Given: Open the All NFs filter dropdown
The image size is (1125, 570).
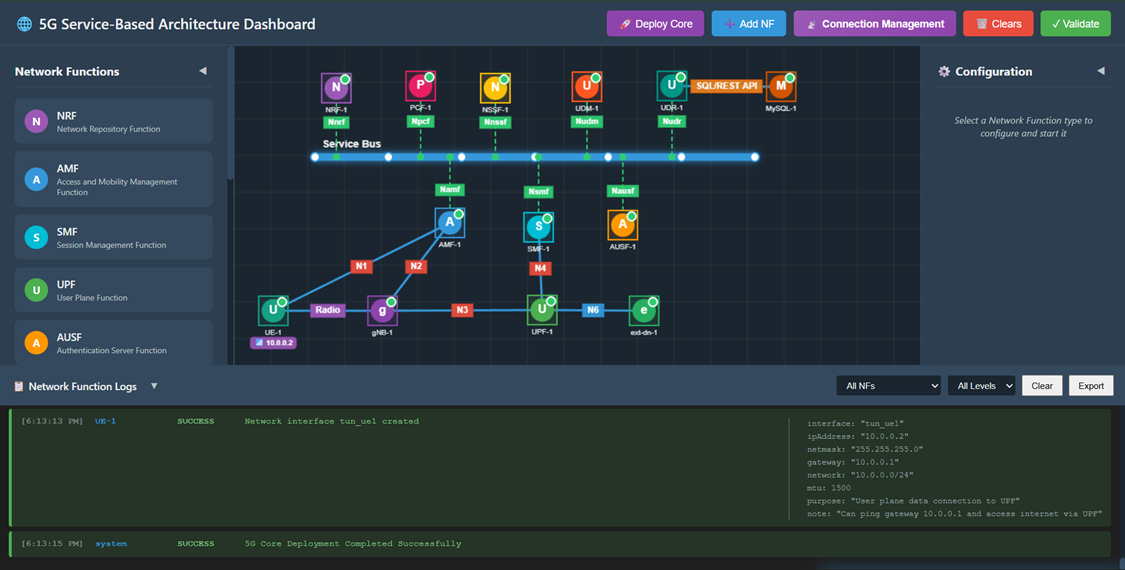Looking at the screenshot, I should pos(888,386).
